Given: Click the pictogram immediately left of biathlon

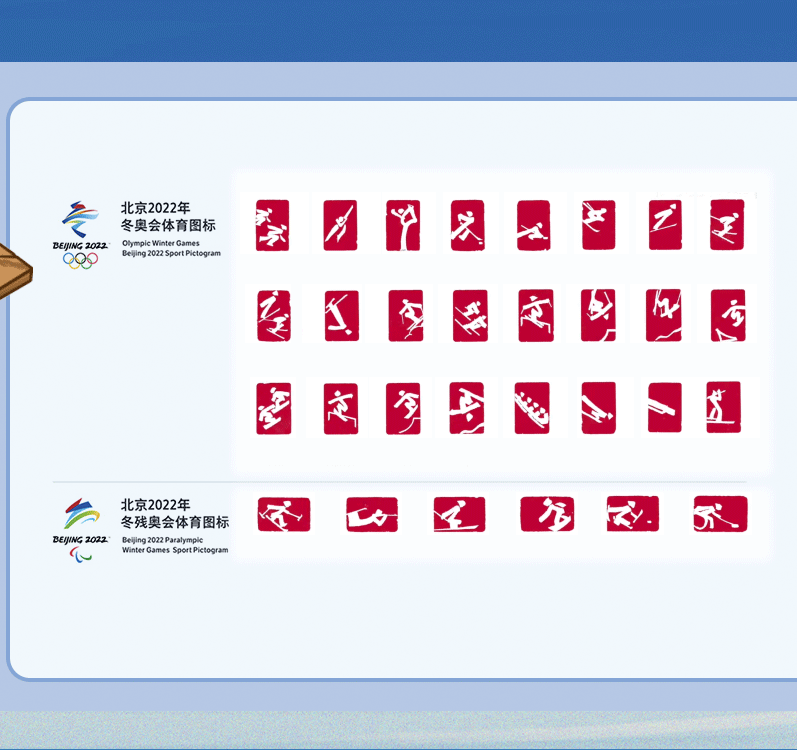Looking at the screenshot, I should click(664, 408).
